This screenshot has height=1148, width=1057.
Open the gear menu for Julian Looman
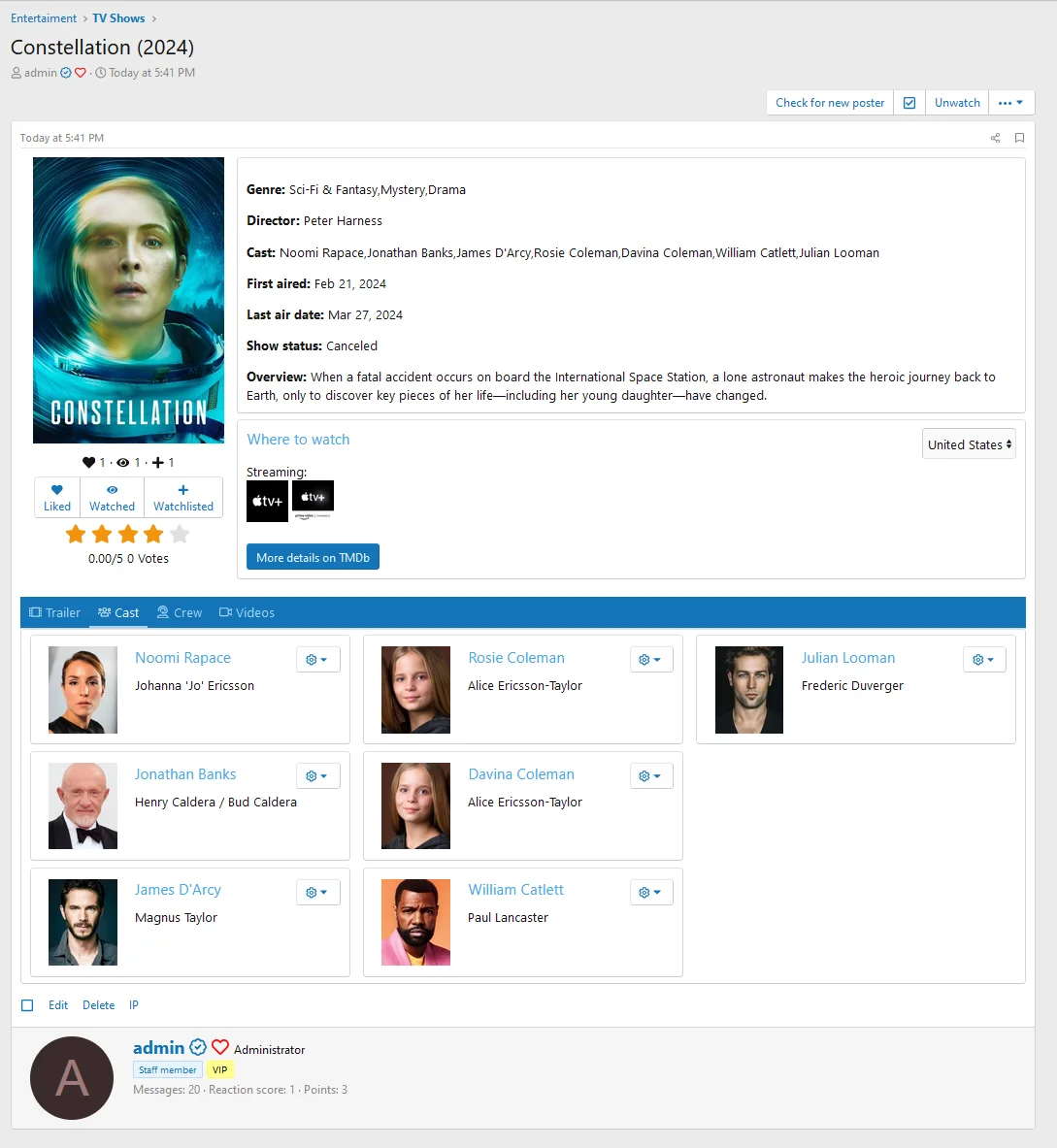point(984,660)
